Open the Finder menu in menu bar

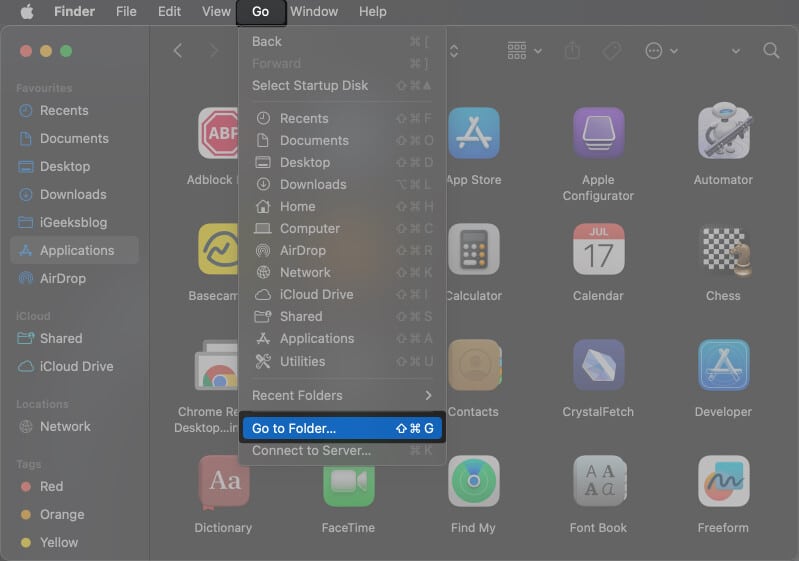point(74,11)
